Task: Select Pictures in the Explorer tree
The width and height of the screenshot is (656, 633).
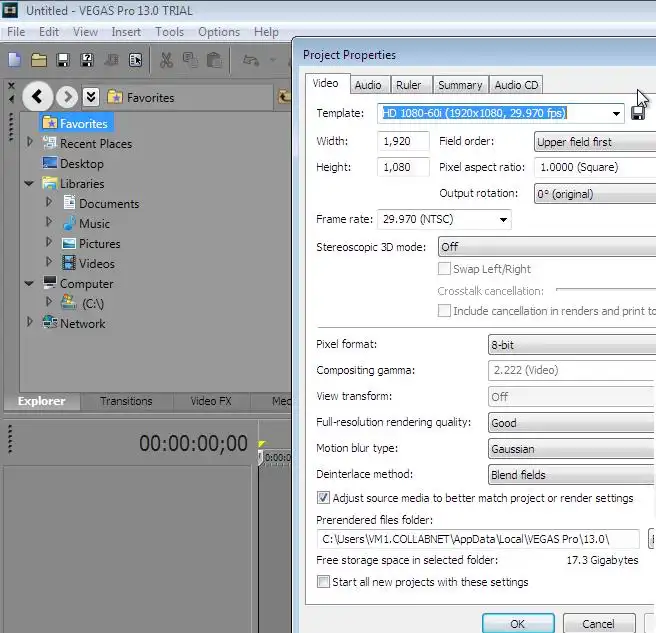Action: click(91, 243)
